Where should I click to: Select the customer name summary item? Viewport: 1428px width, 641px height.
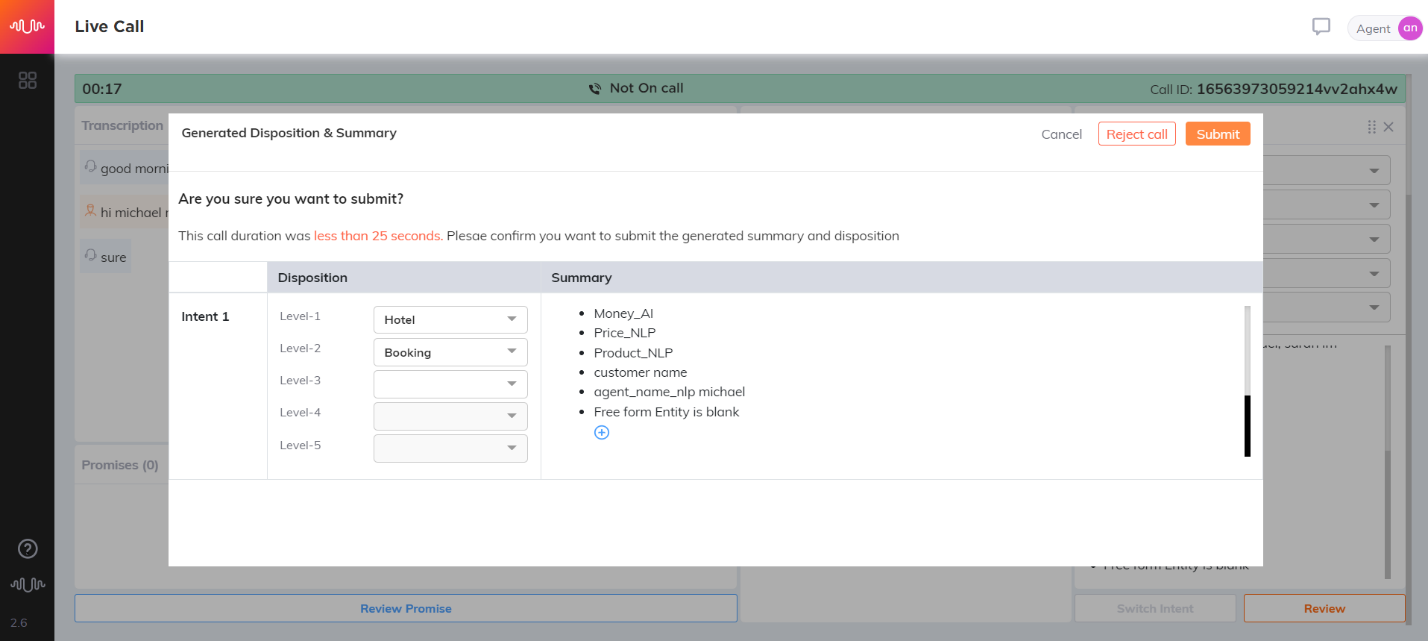tap(640, 372)
